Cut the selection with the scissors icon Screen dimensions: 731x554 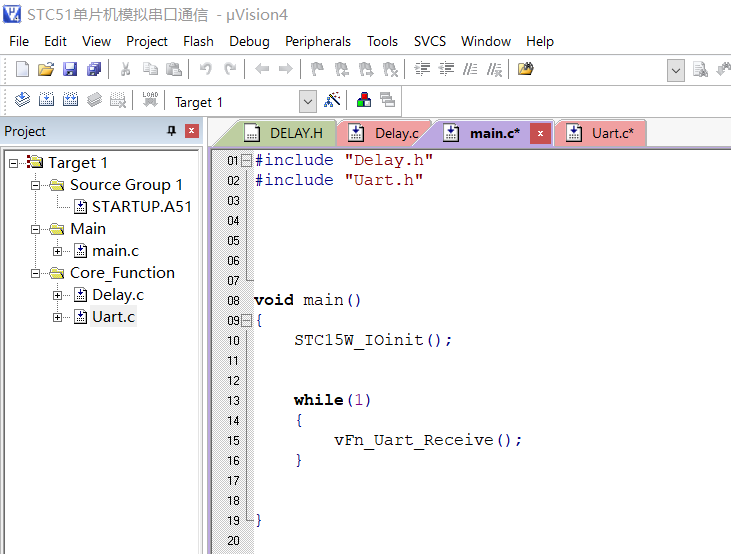click(x=125, y=69)
